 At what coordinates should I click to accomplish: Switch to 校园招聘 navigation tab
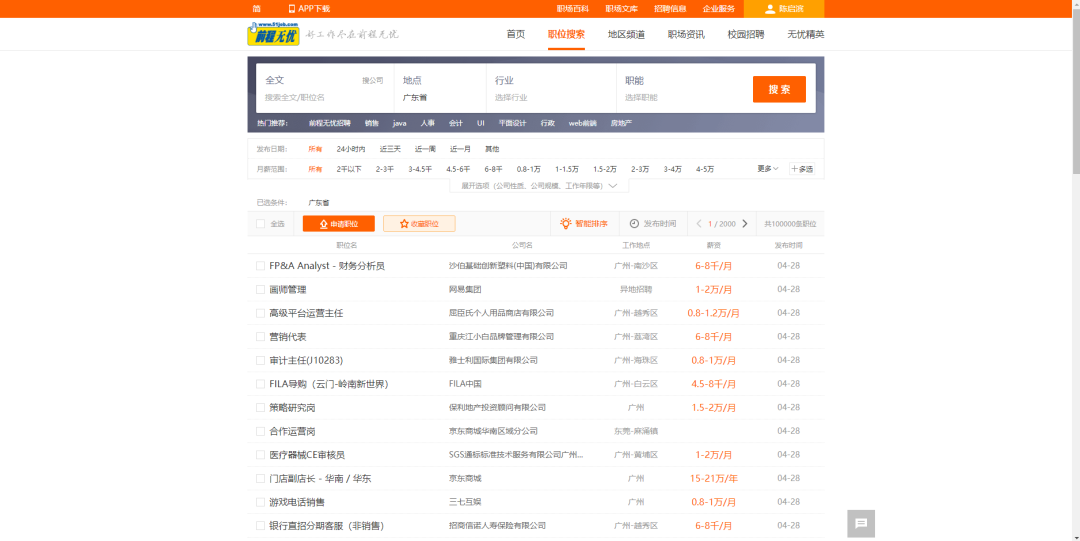point(745,34)
